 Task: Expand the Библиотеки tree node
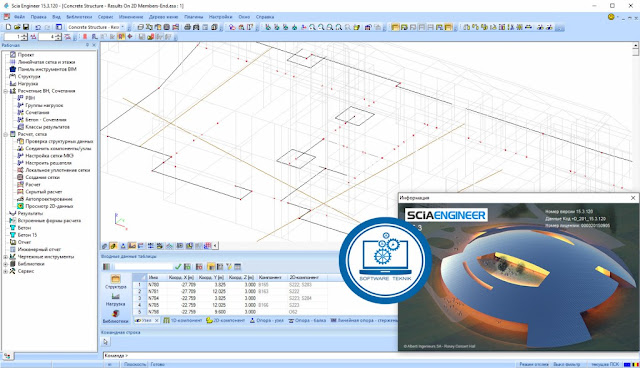click(6, 264)
